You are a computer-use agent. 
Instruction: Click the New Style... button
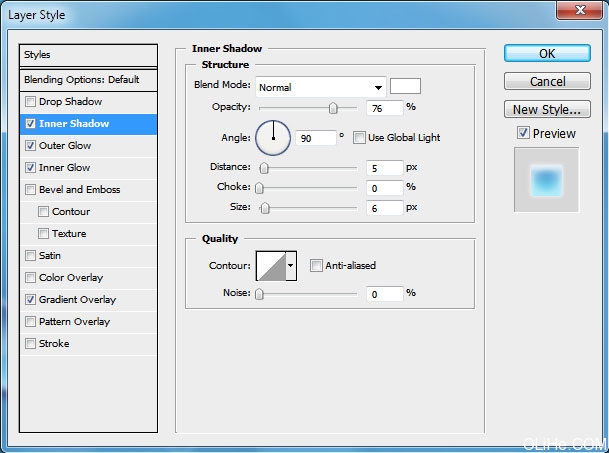point(547,110)
